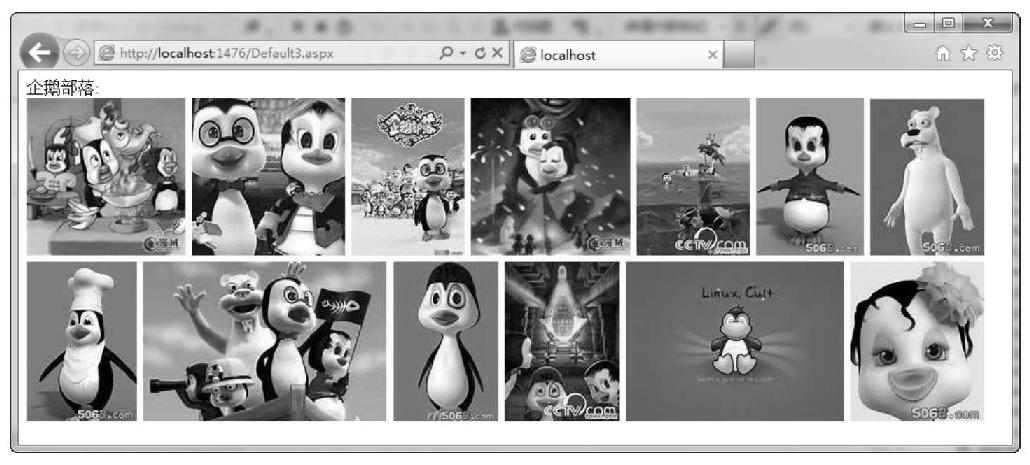Open a new blank tab button
This screenshot has height=465, width=1030.
click(738, 55)
